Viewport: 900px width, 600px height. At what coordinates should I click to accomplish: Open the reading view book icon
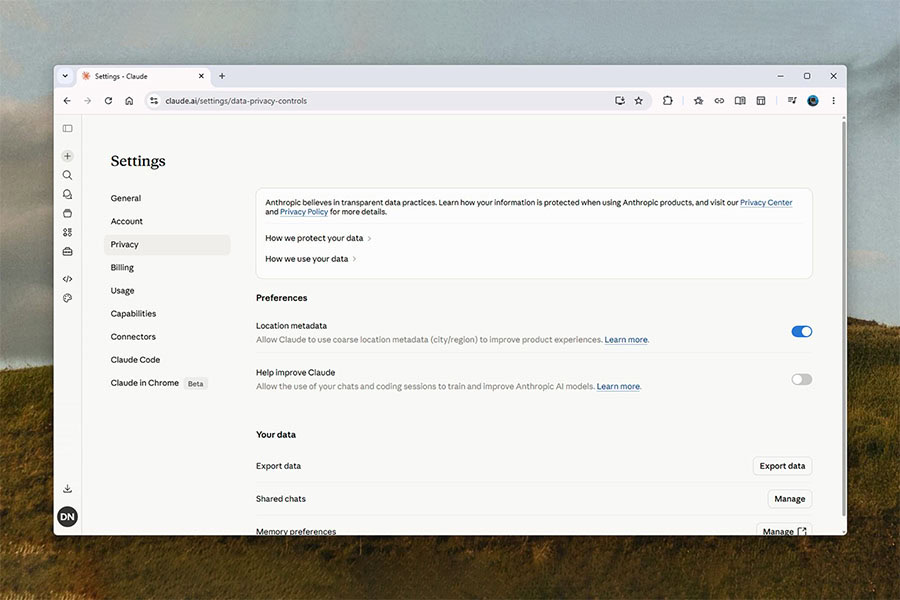pos(740,101)
